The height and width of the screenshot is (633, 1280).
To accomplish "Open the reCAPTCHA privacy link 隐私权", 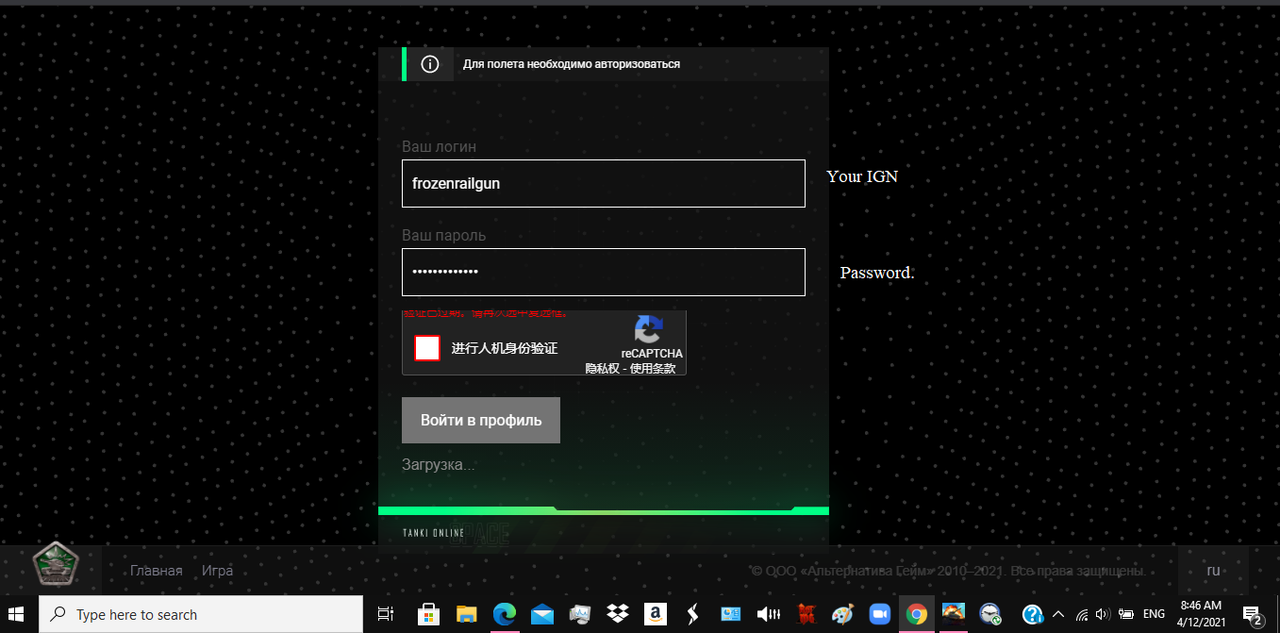I will coord(602,368).
